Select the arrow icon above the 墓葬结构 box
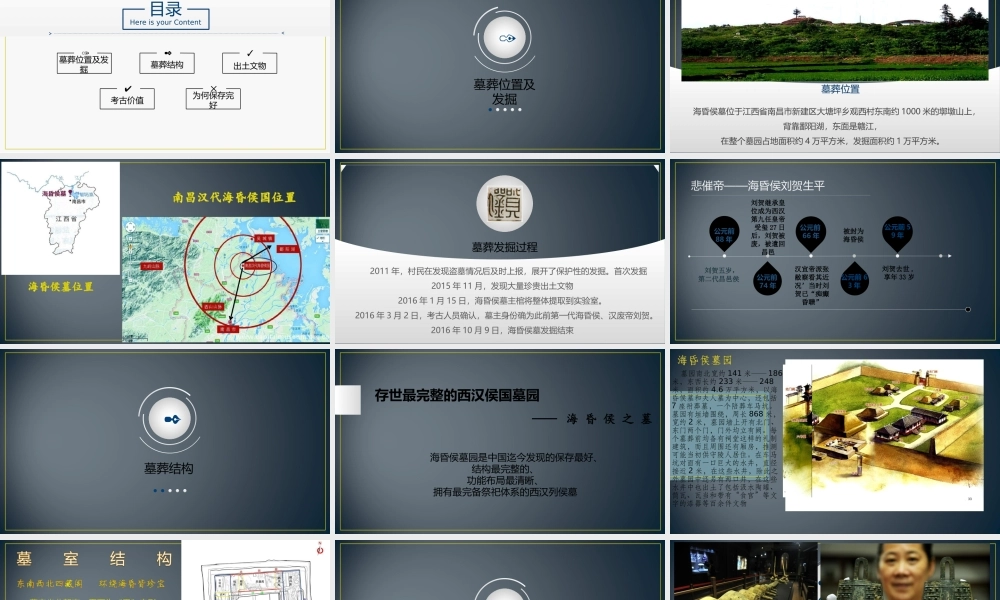Viewport: 1000px width, 600px height. pyautogui.click(x=167, y=53)
